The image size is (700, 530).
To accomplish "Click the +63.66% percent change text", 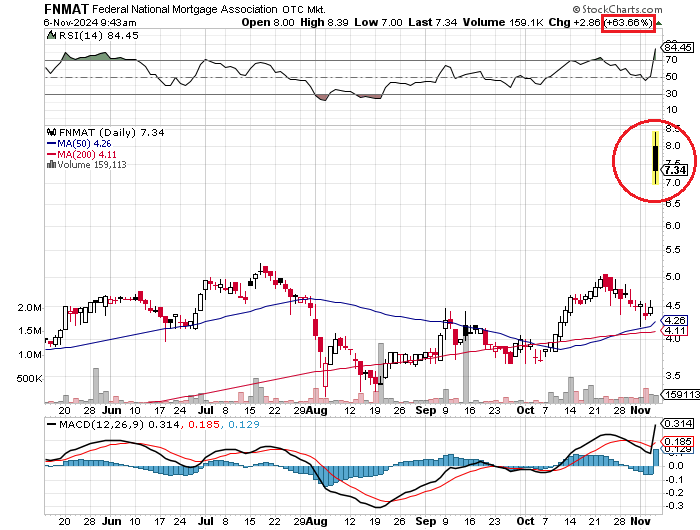I will click(x=629, y=22).
